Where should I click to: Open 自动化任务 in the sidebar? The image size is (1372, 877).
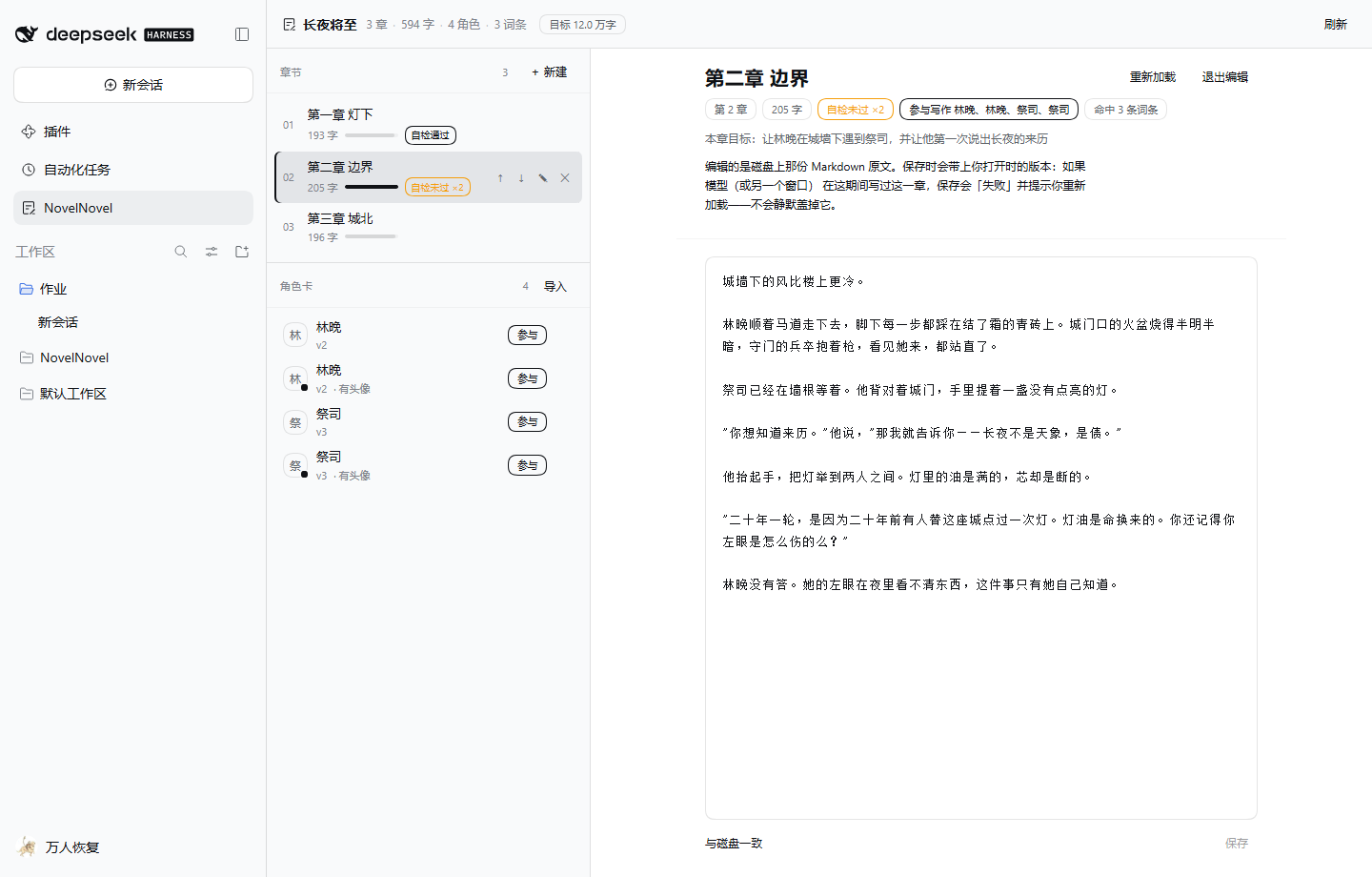click(133, 170)
